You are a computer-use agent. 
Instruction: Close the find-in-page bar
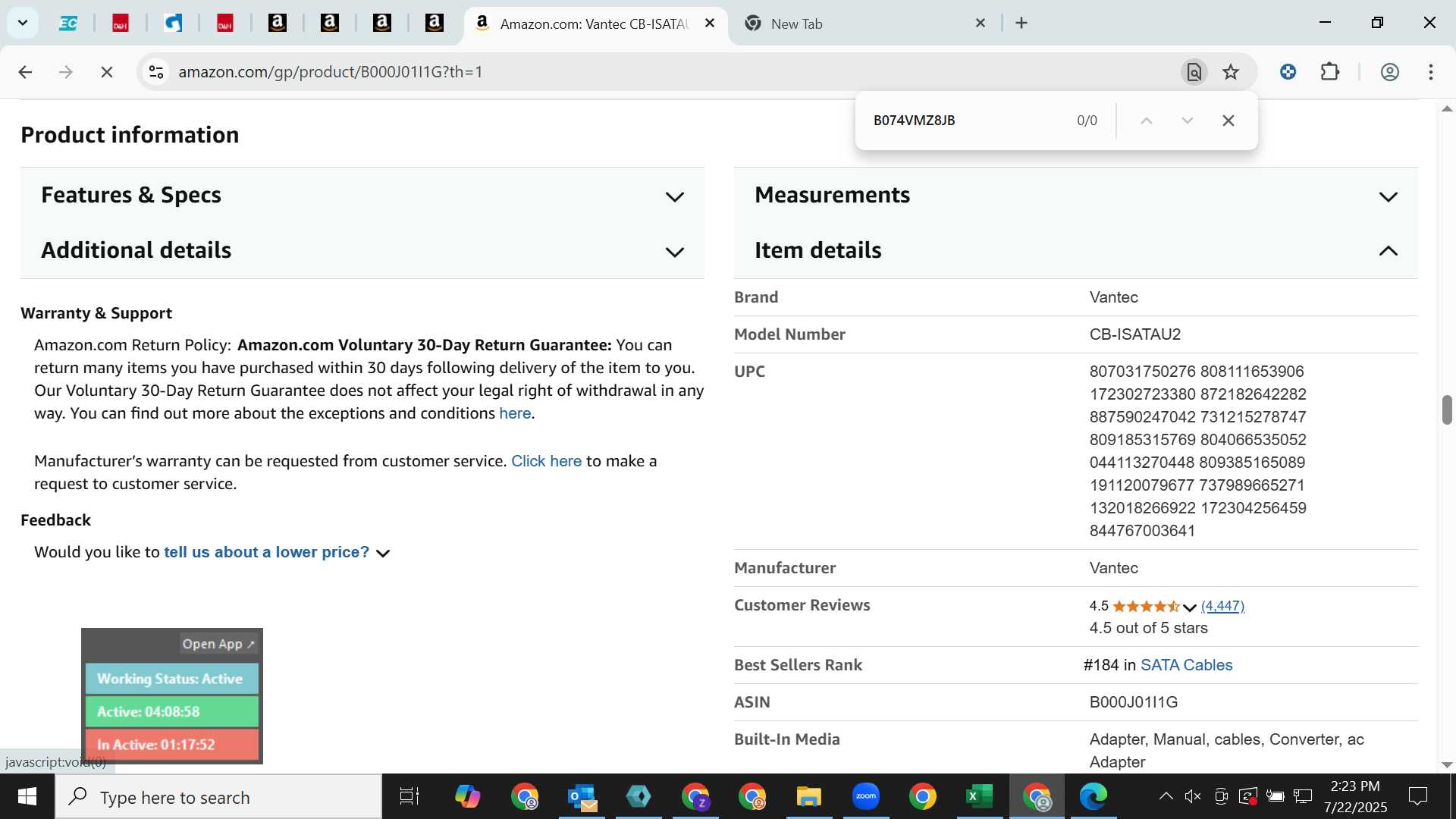point(1228,121)
